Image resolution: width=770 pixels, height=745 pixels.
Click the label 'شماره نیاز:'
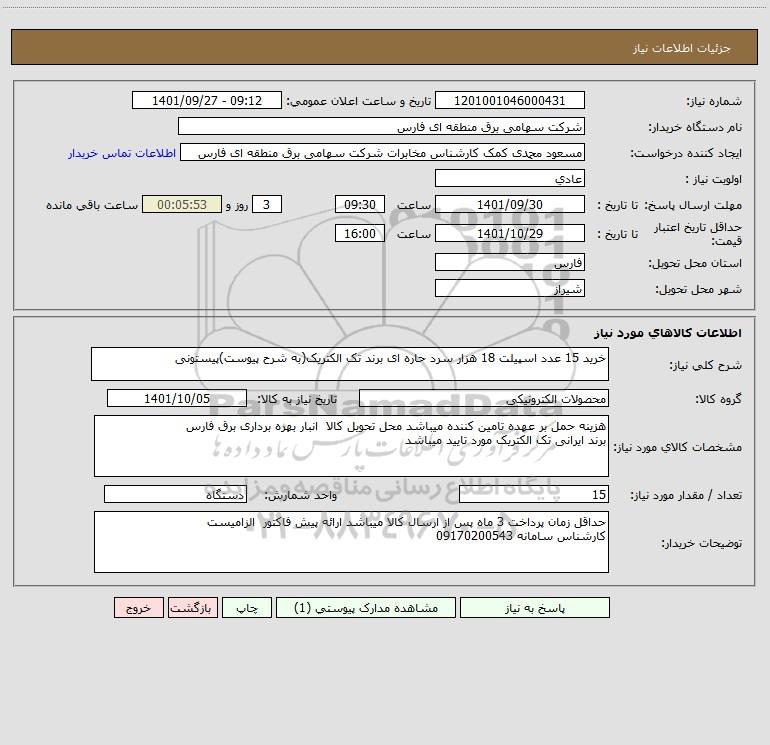(x=714, y=101)
